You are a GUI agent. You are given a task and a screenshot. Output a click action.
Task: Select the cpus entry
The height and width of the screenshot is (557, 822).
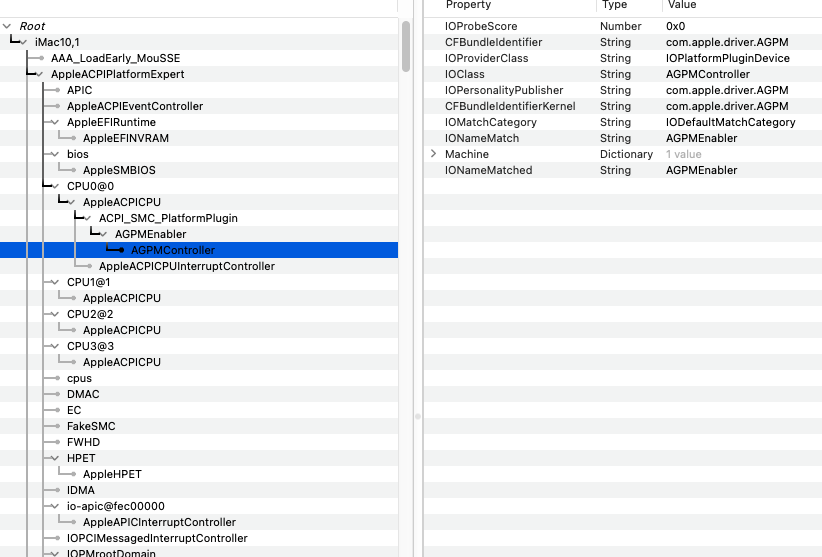tap(79, 378)
